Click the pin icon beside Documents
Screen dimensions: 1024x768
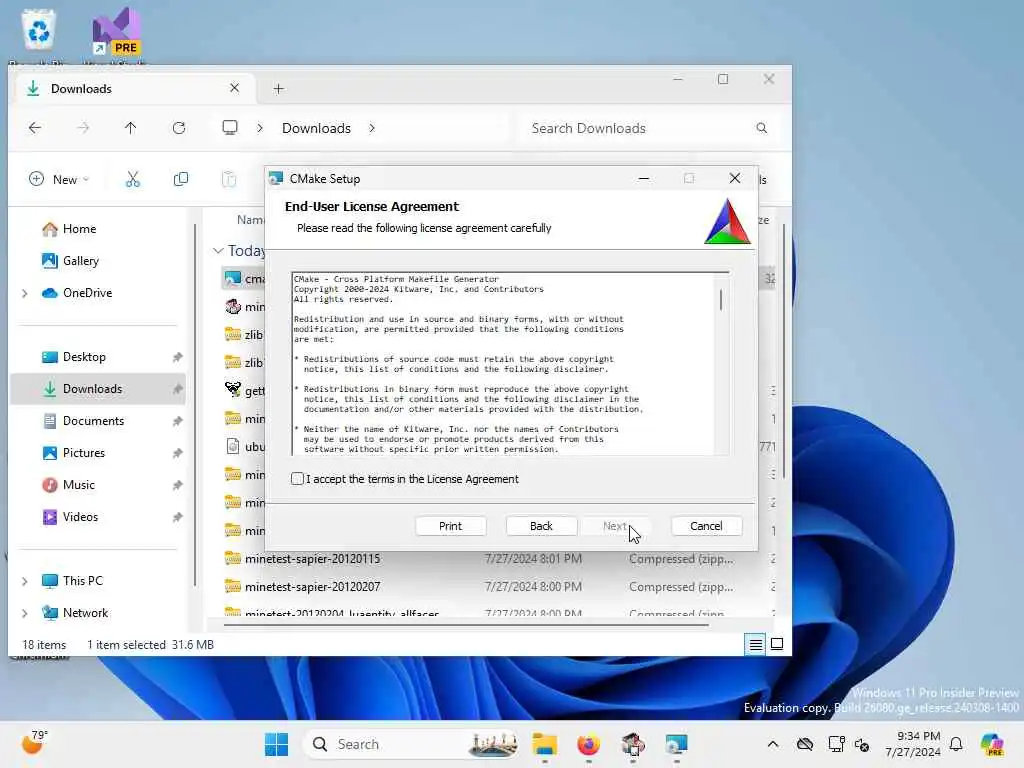178,421
